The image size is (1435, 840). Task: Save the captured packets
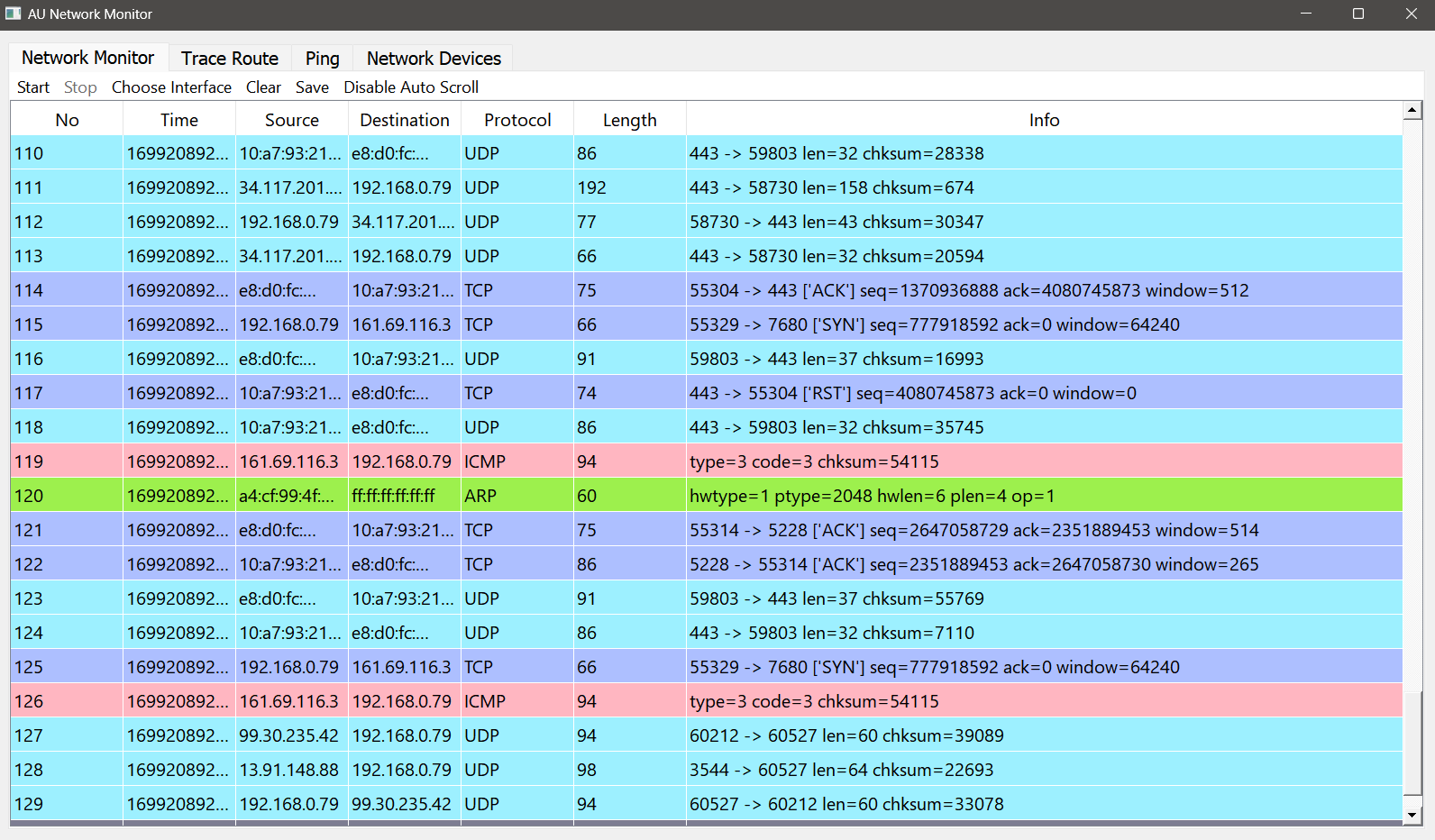point(312,87)
